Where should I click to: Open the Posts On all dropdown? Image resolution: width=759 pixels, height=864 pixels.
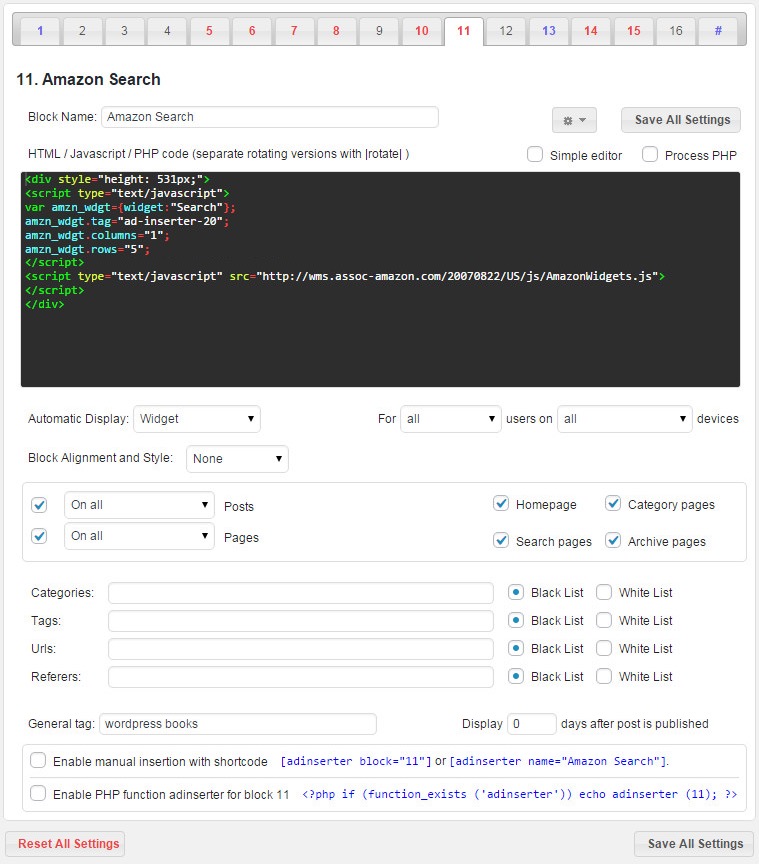[x=139, y=505]
